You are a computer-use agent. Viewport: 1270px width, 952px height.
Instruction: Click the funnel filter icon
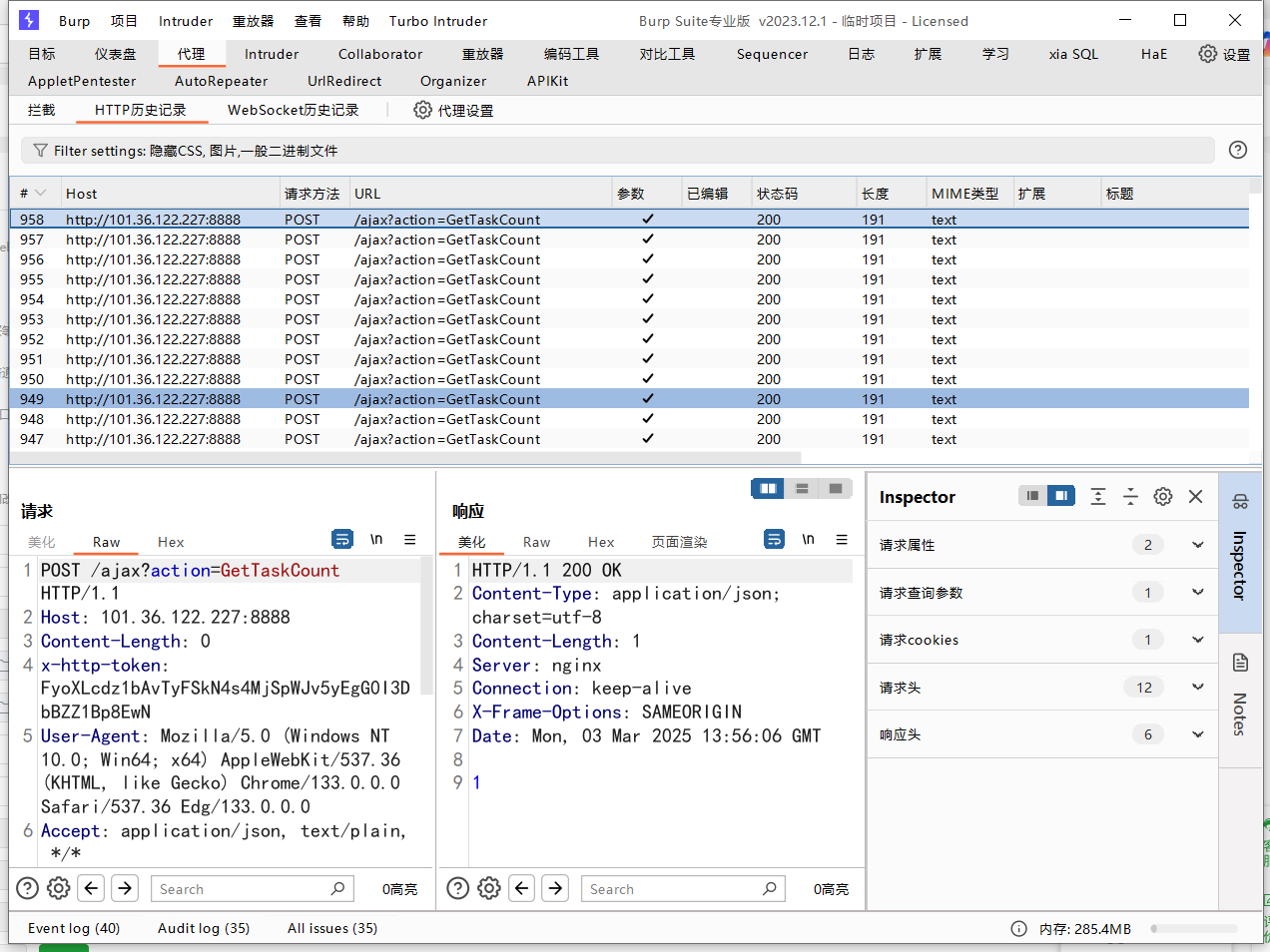(x=40, y=151)
